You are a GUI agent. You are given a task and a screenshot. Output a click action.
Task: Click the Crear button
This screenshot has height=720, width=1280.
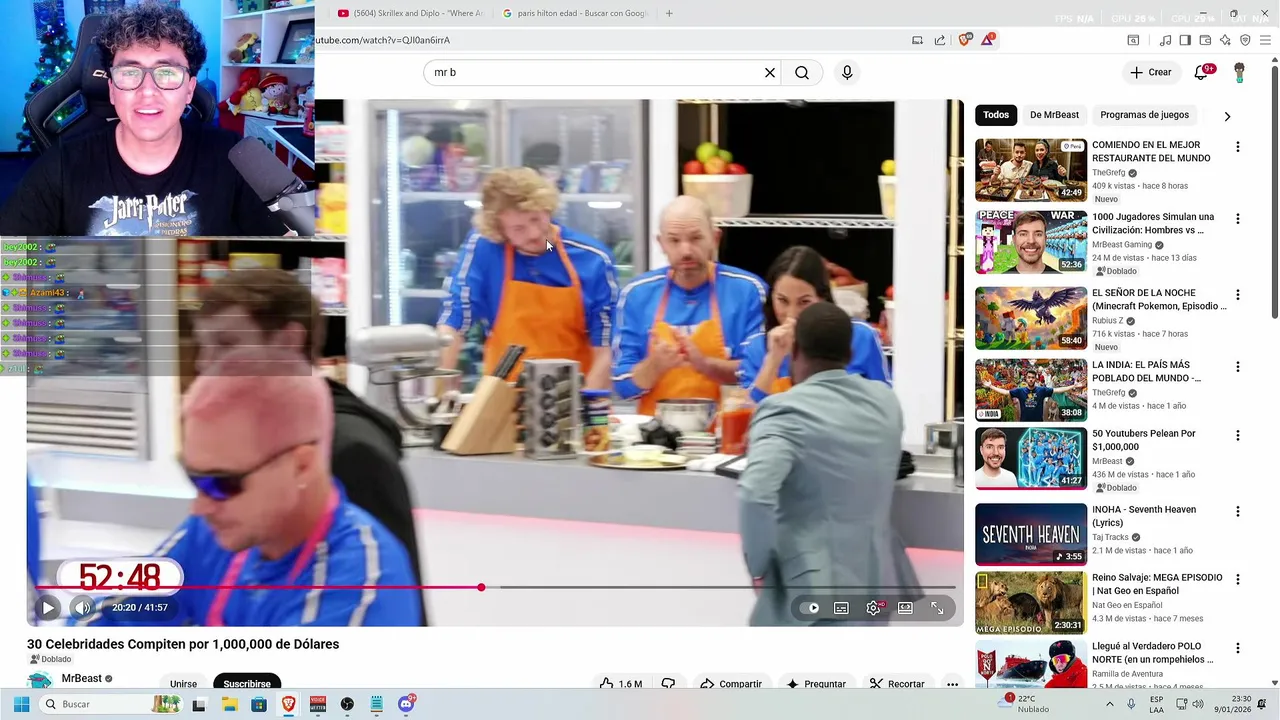coord(1150,72)
